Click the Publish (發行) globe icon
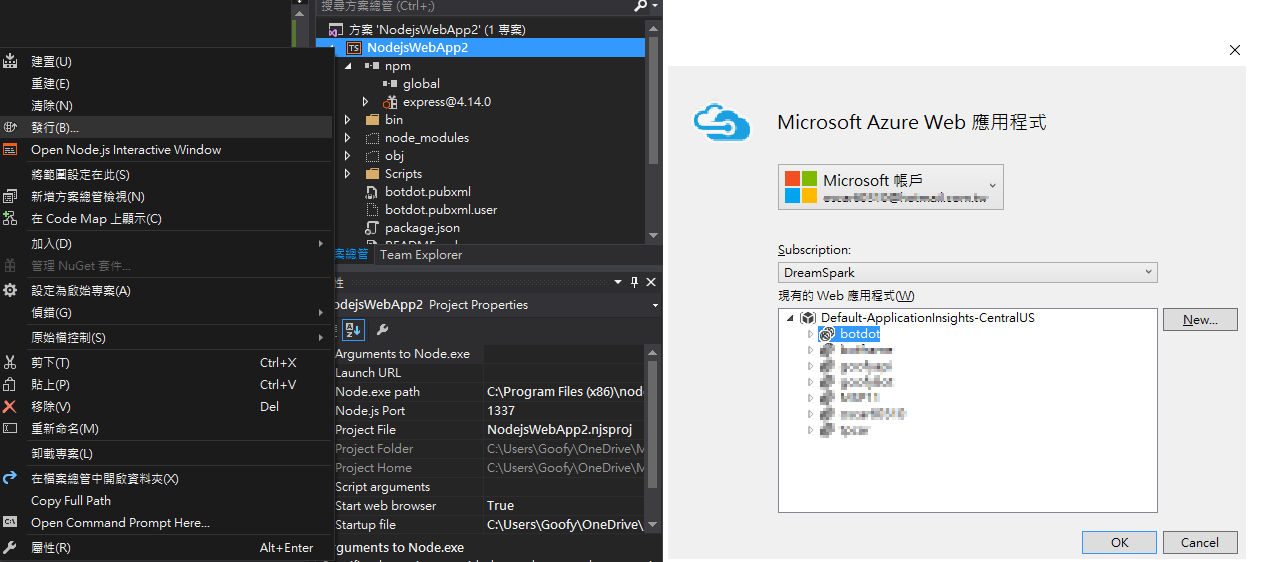The height and width of the screenshot is (562, 1262). tap(10, 127)
